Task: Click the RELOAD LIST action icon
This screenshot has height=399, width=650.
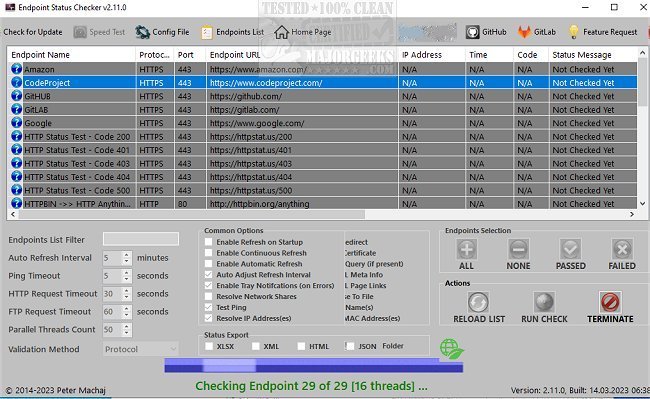Action: 478,302
